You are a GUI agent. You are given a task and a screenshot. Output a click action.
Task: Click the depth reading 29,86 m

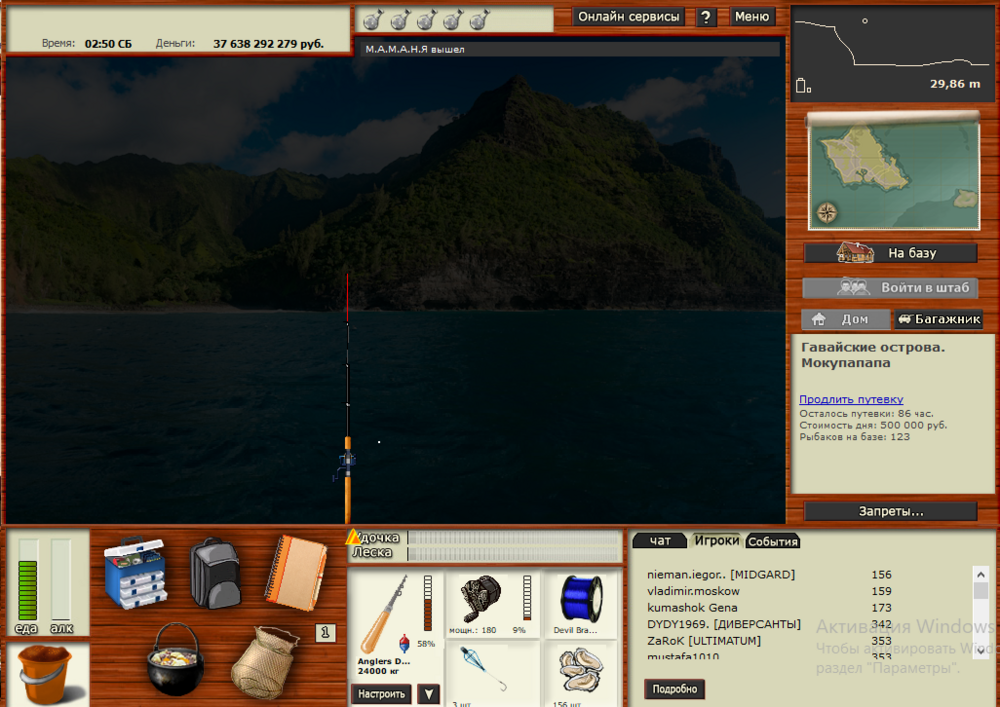coord(955,84)
